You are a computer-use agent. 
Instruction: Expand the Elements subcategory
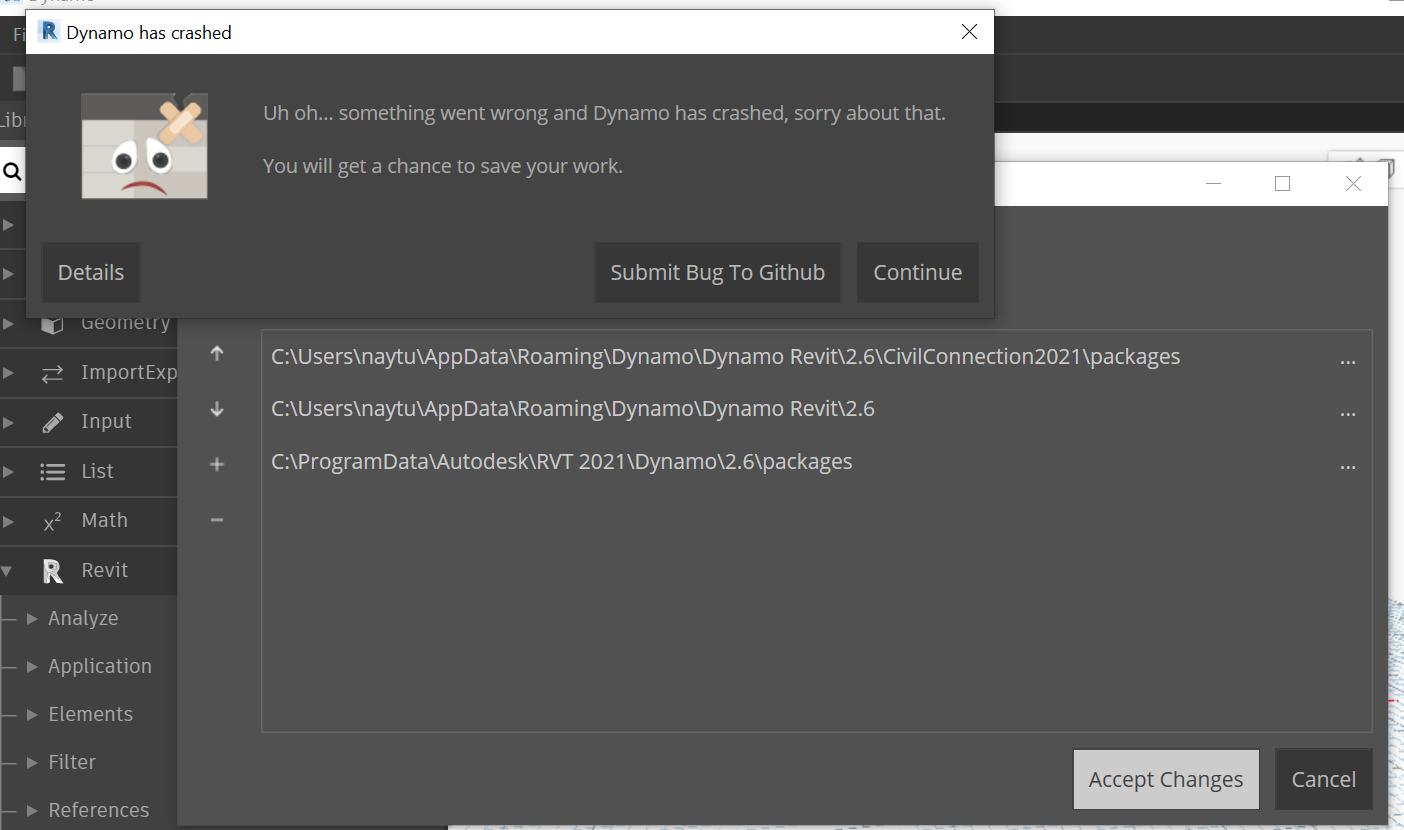(x=33, y=714)
